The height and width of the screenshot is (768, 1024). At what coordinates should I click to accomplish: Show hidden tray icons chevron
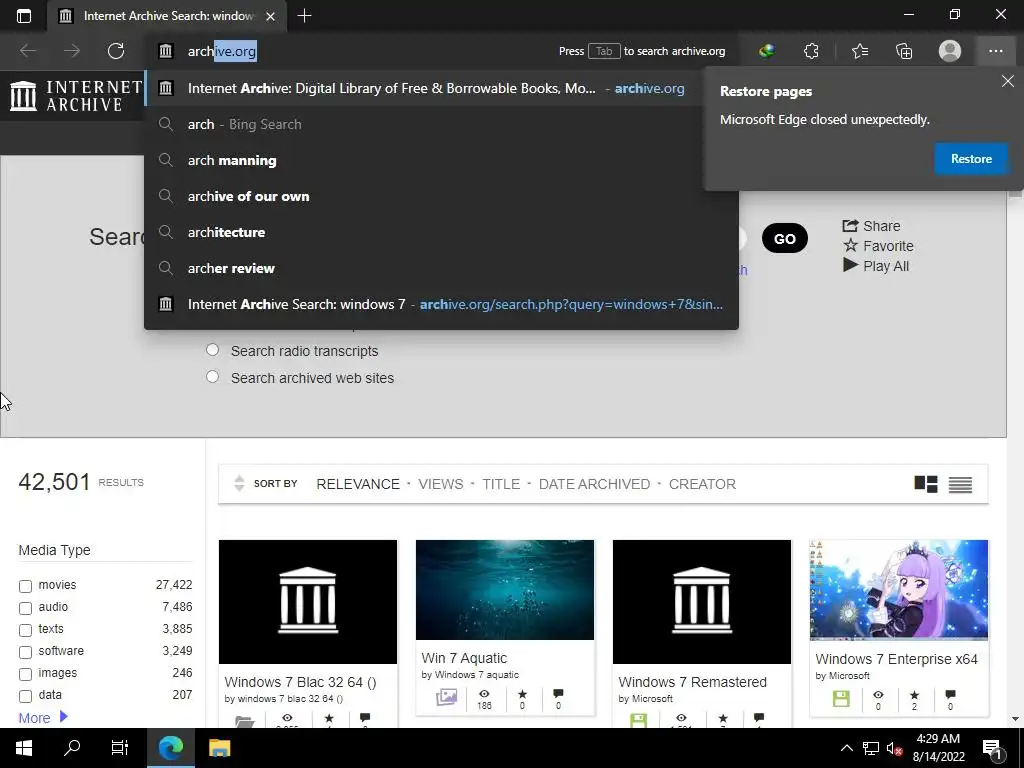846,748
